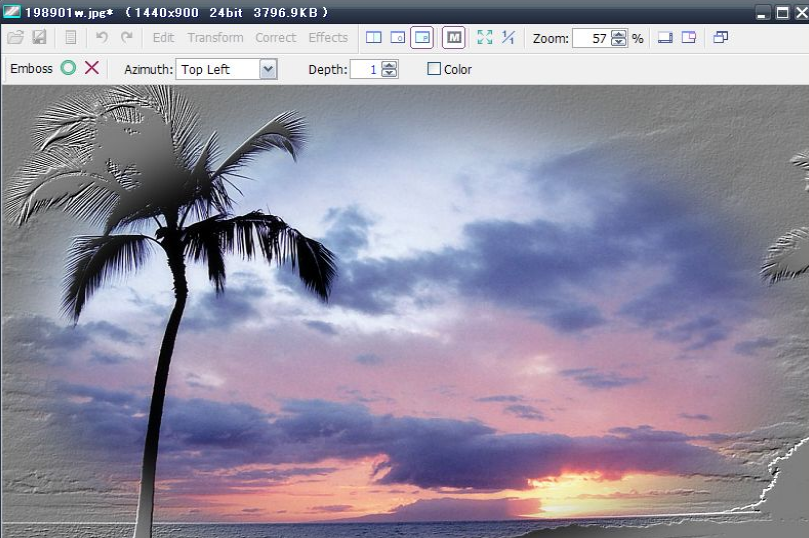Click the Depth value input field
The image size is (809, 538).
[365, 69]
